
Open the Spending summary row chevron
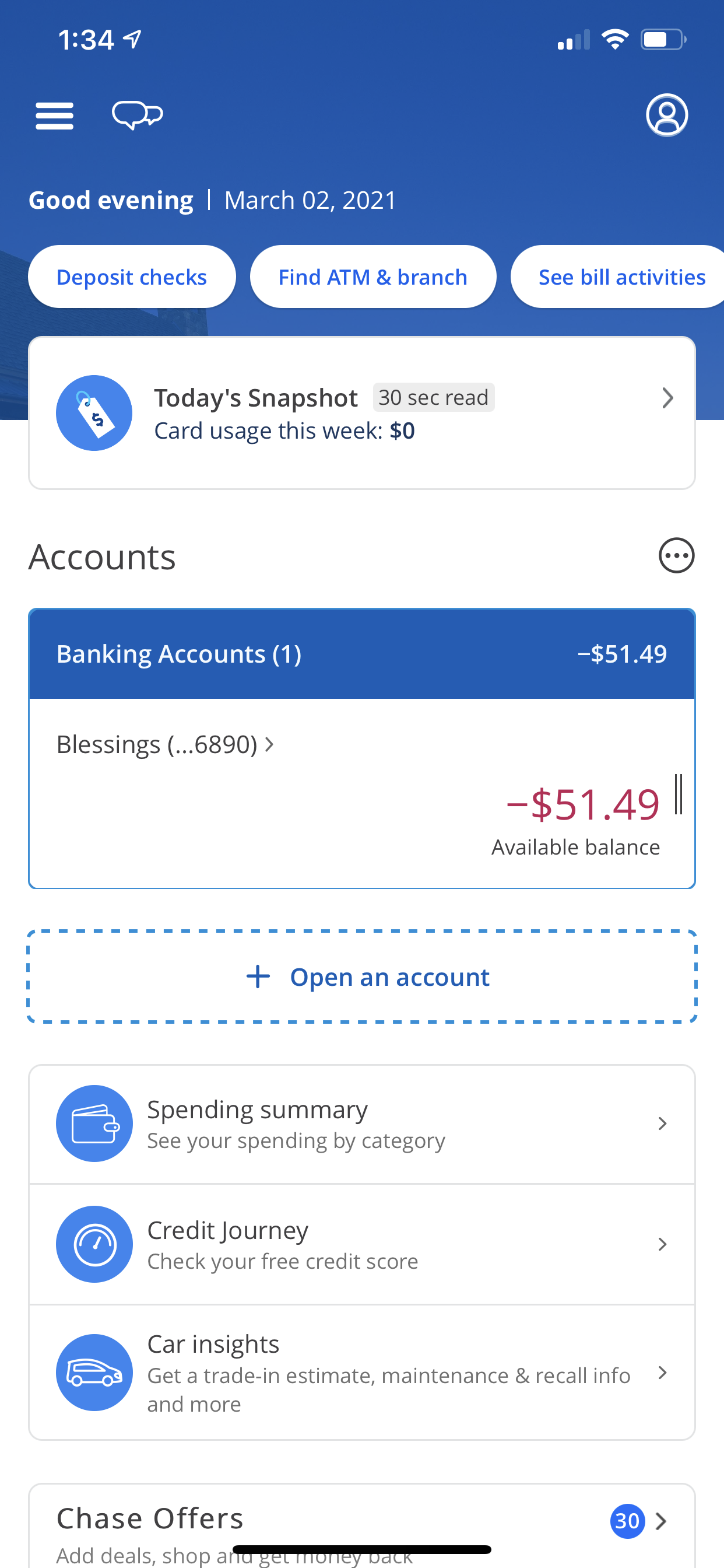pyautogui.click(x=663, y=1123)
